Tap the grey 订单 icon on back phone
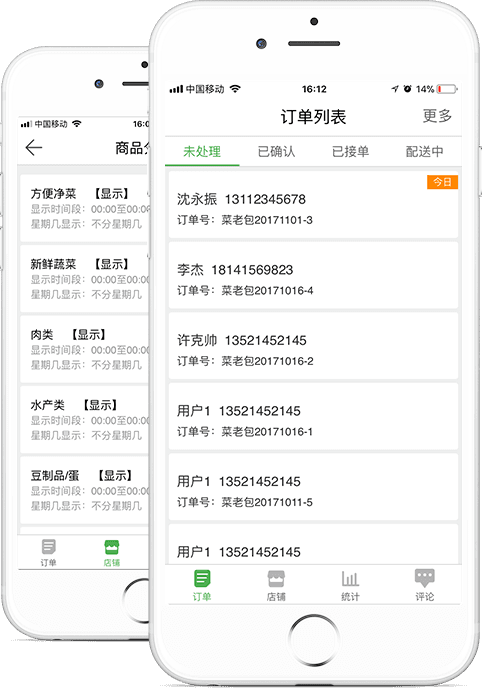 click(49, 547)
